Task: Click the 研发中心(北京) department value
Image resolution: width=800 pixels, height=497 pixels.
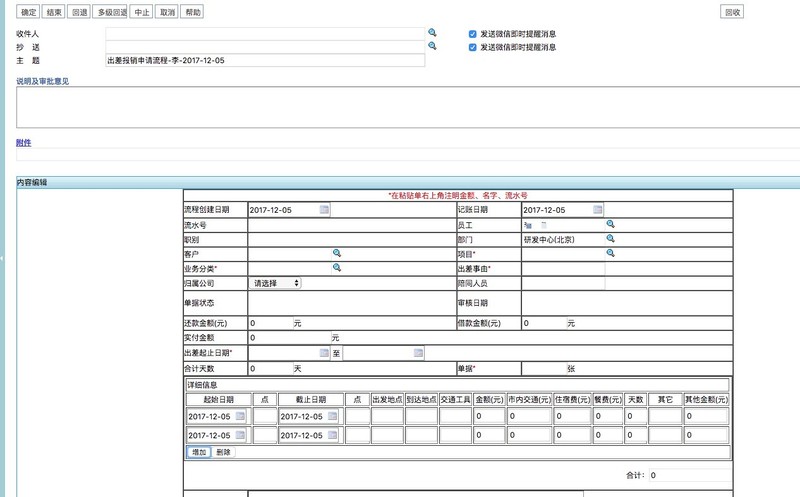Action: (549, 239)
